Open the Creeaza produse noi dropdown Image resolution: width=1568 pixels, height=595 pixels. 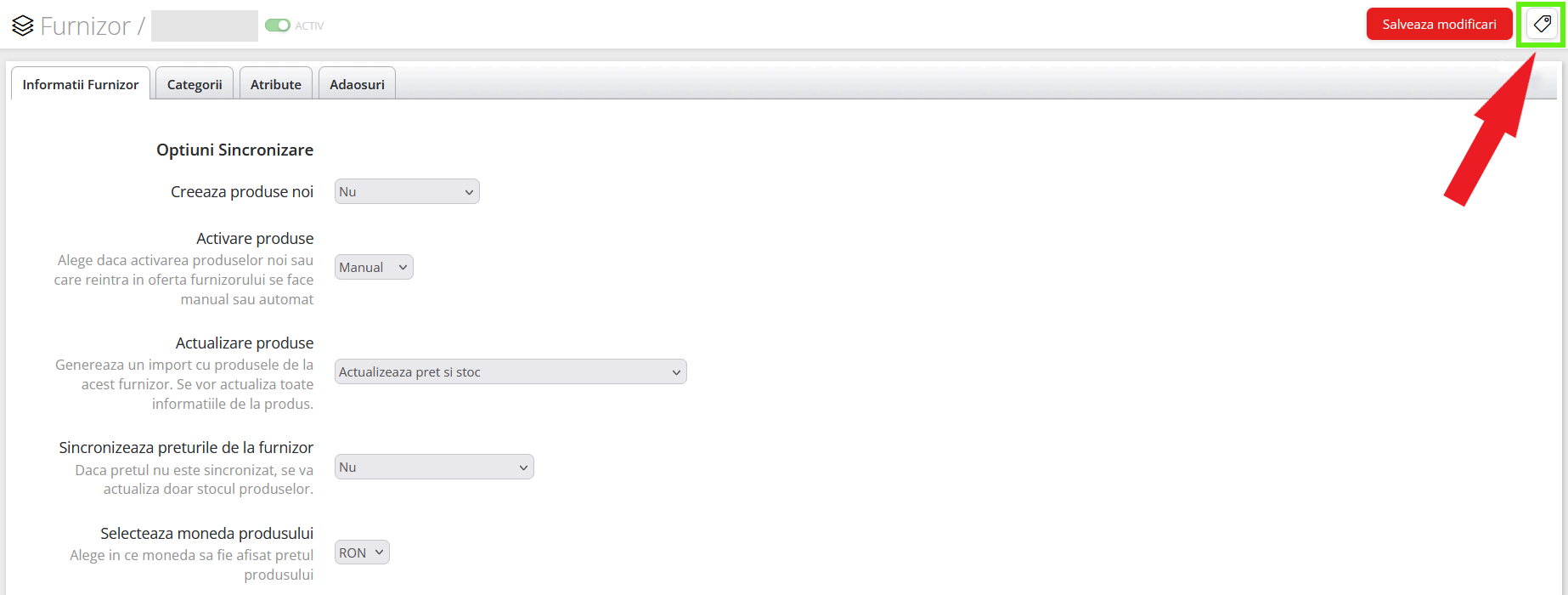point(406,192)
